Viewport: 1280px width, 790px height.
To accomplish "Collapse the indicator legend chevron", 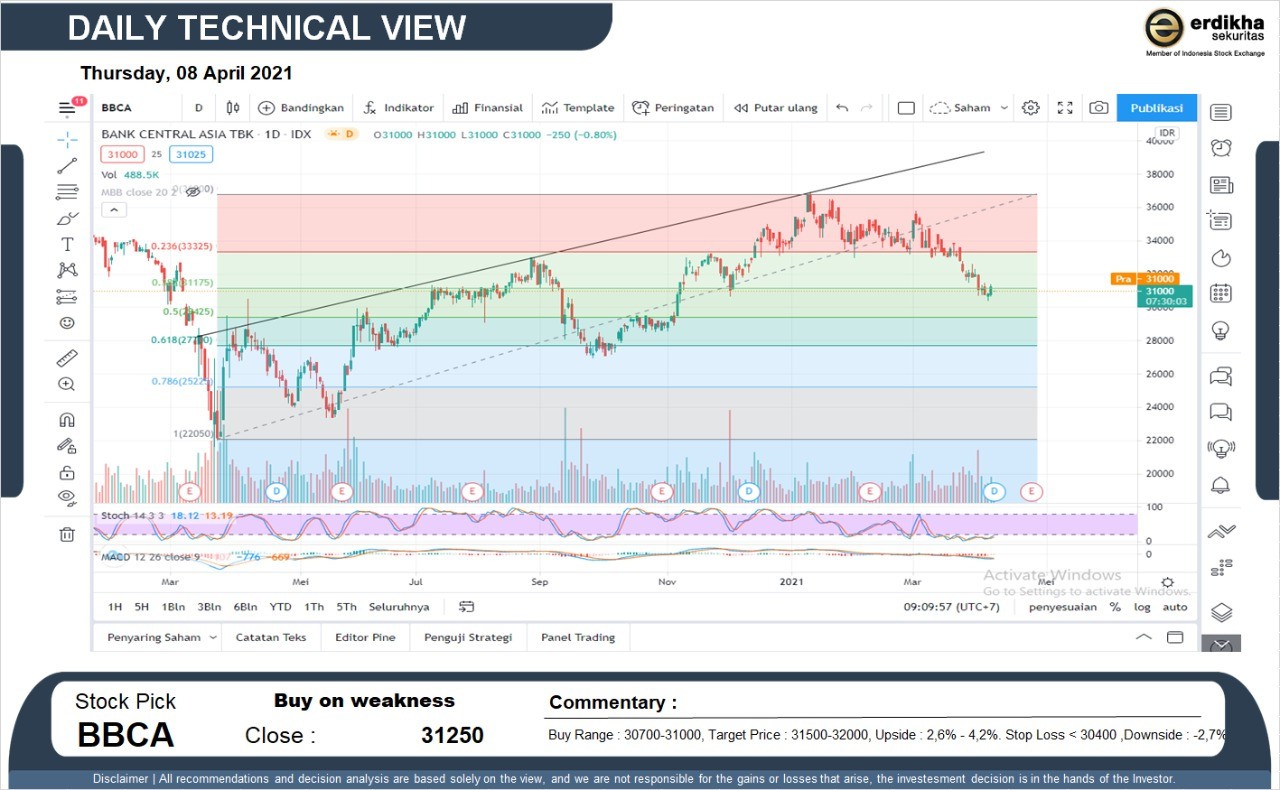I will click(x=114, y=209).
